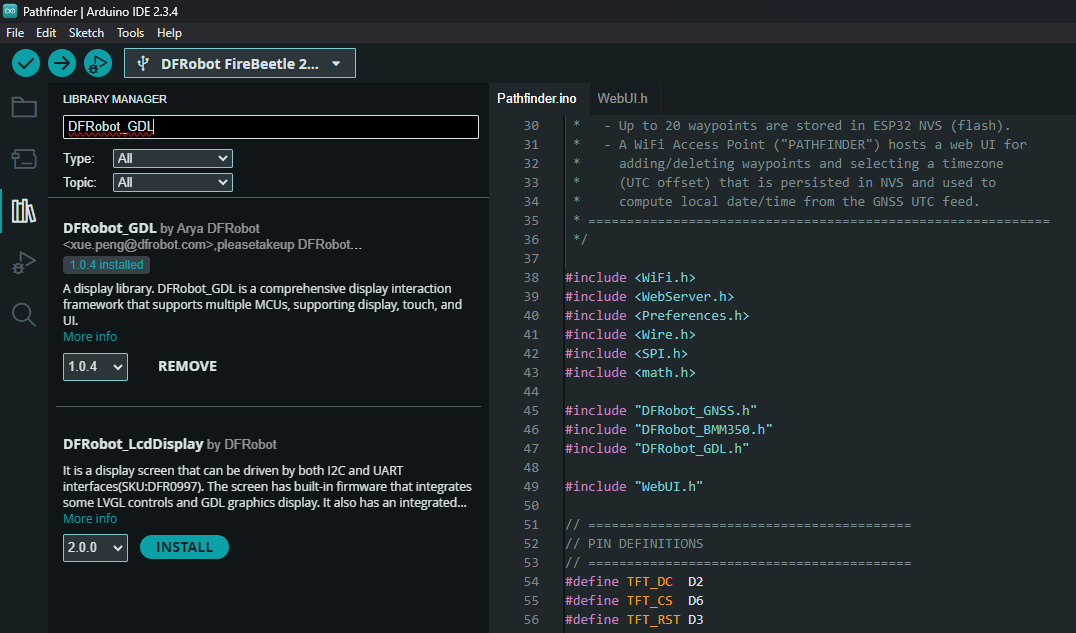The width and height of the screenshot is (1076, 633).
Task: Open the Sketch menu
Action: 86,33
